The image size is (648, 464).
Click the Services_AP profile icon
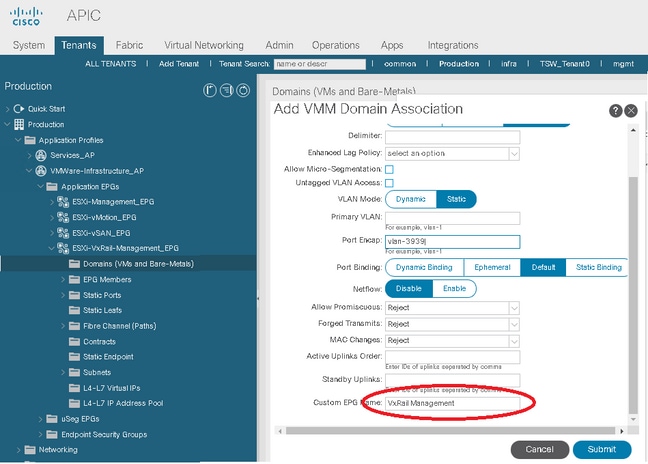(x=41, y=155)
